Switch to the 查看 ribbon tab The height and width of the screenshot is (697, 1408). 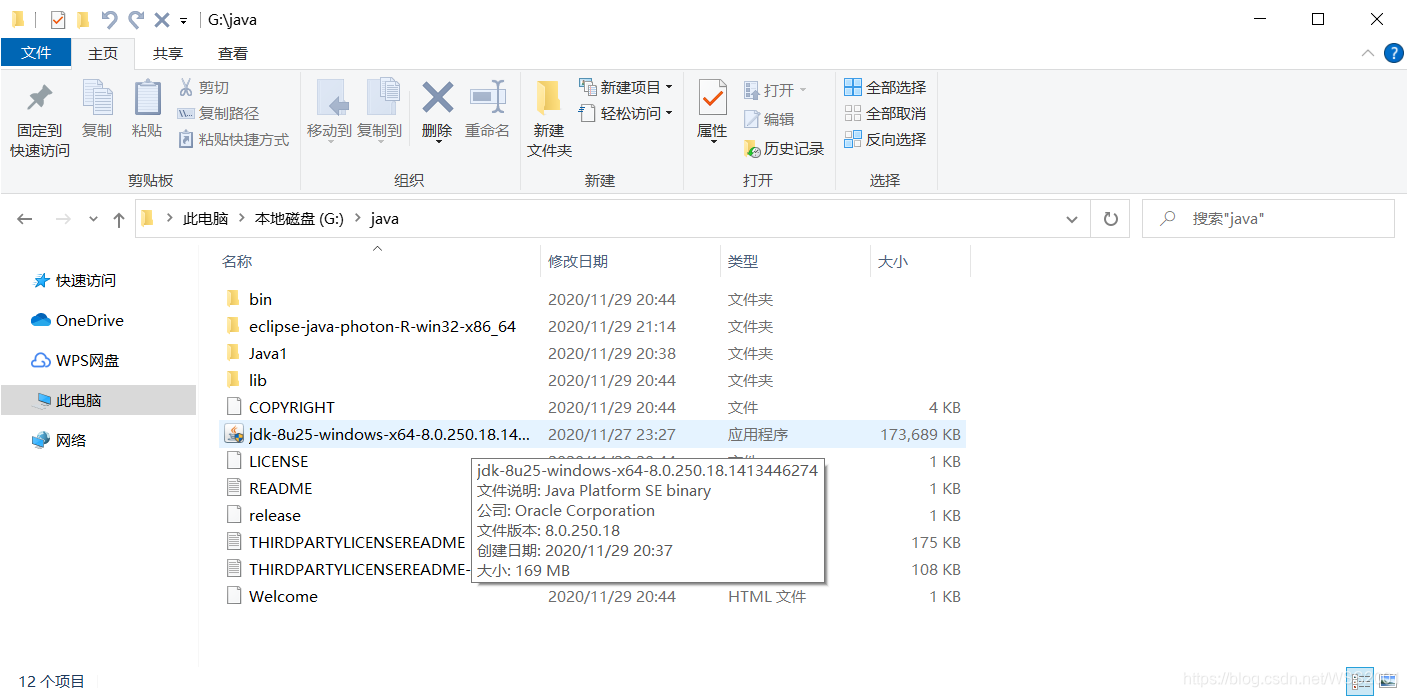232,53
